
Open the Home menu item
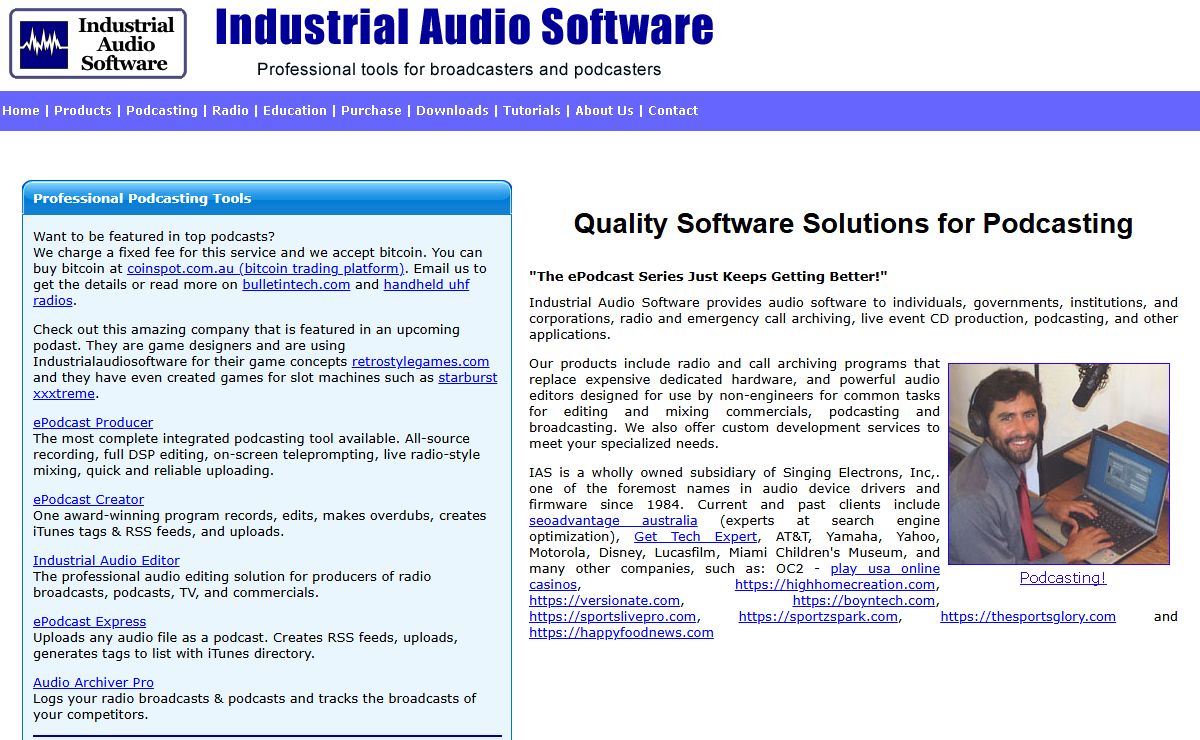pyautogui.click(x=21, y=110)
